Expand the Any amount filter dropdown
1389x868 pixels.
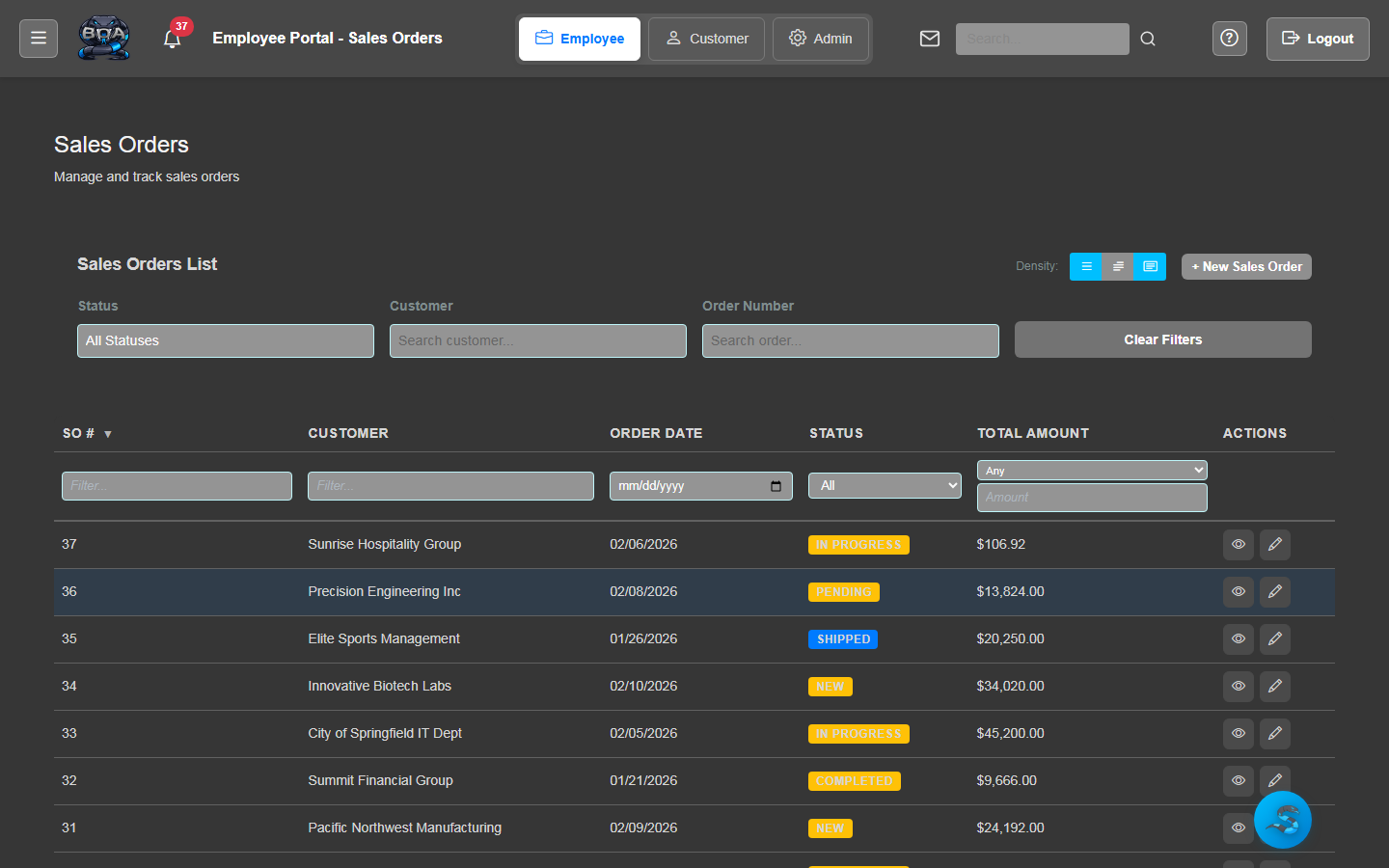click(1091, 470)
